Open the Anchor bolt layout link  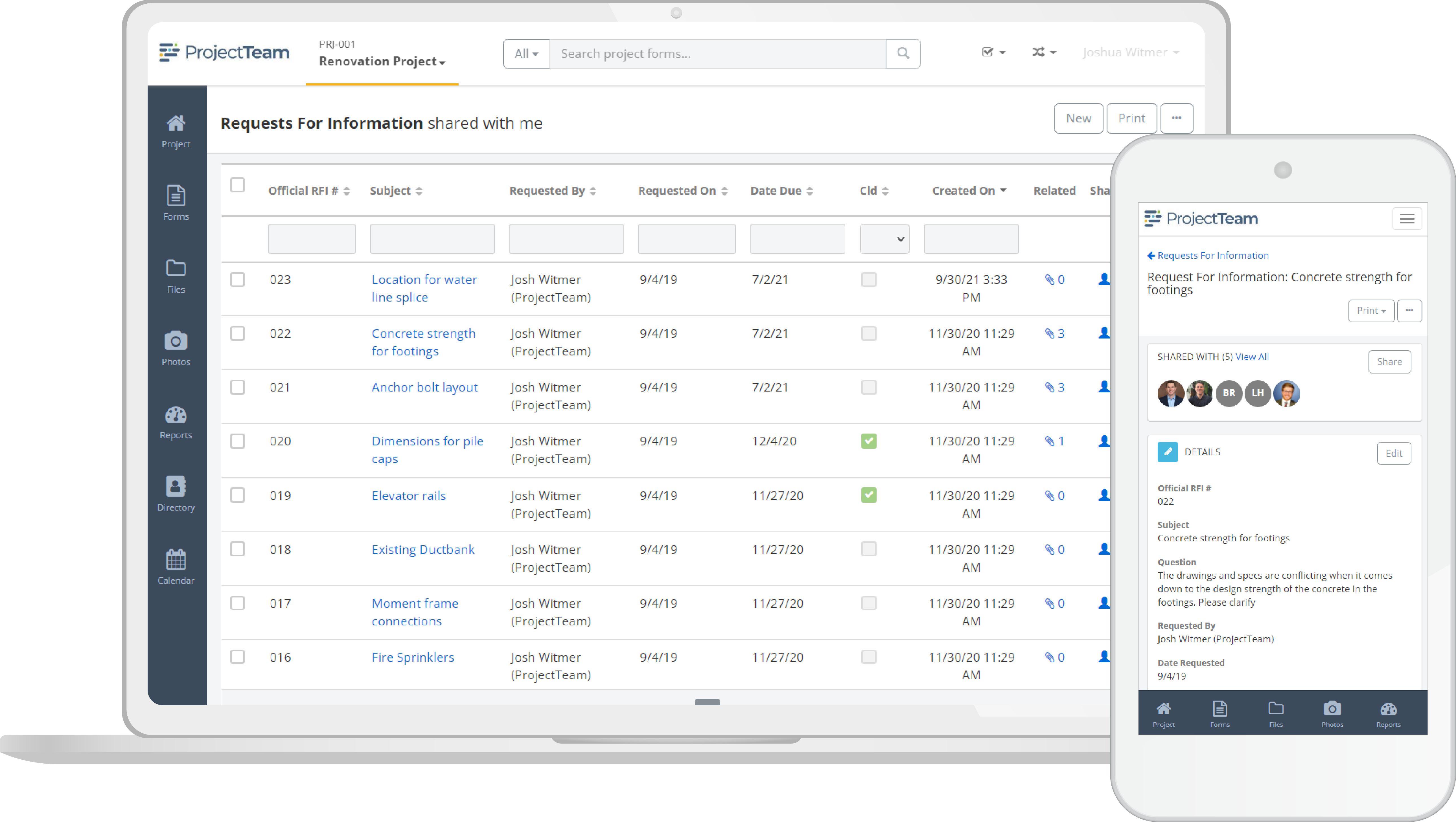[x=424, y=387]
